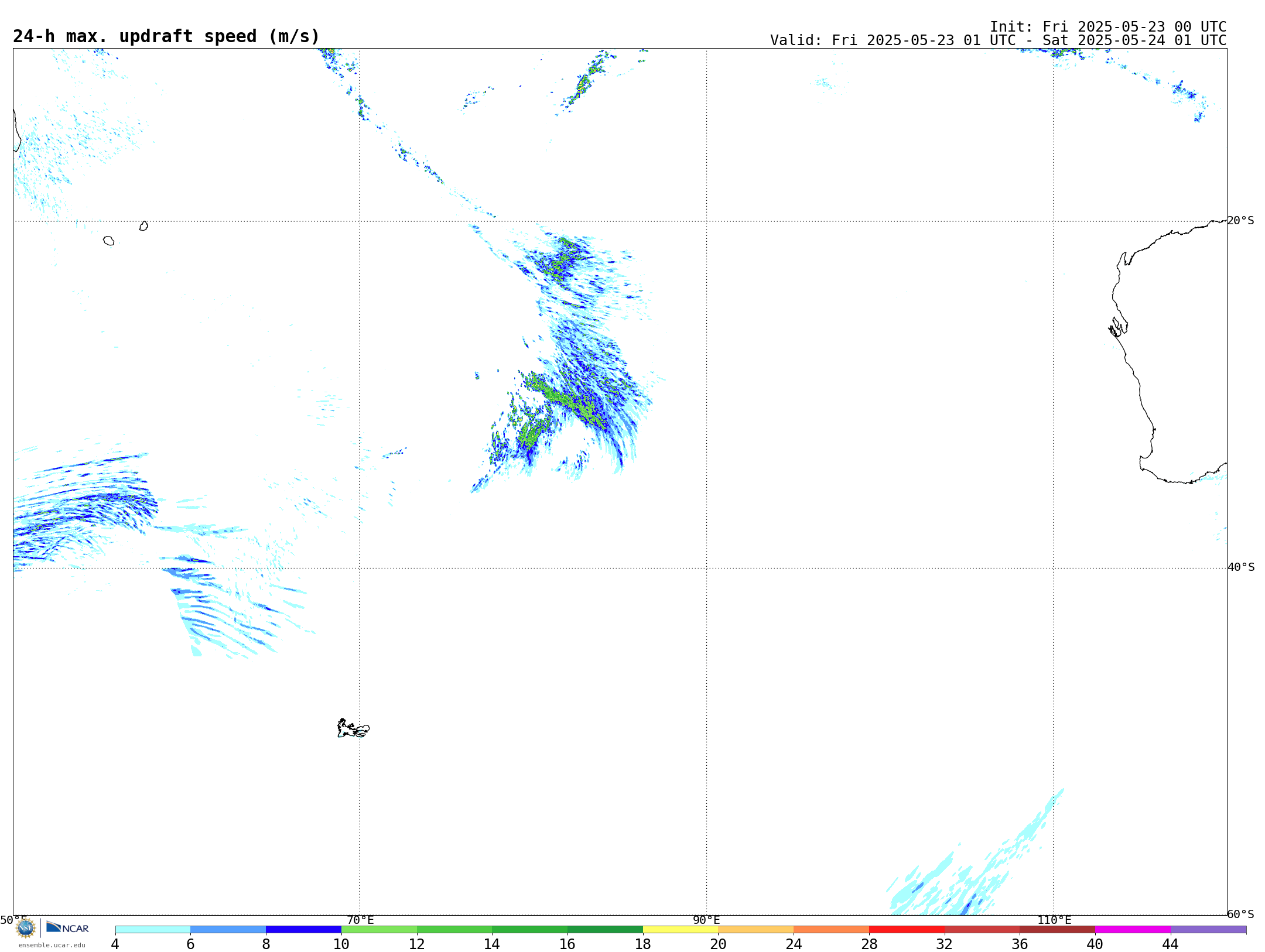
Task: Pick the muted red 32–36 colorbar segment
Action: click(x=982, y=929)
